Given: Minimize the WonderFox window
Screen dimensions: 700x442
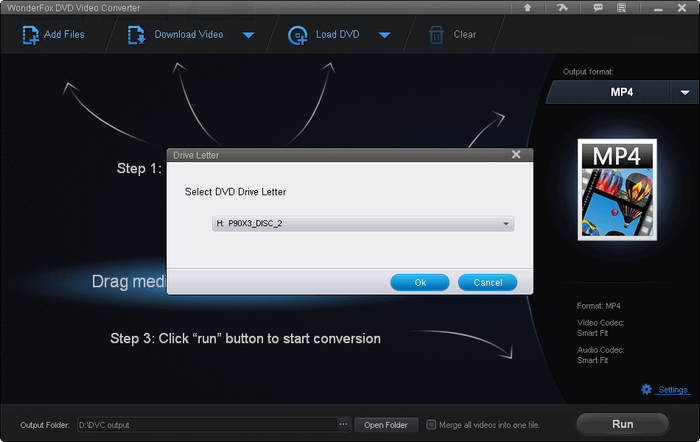Looking at the screenshot, I should [658, 8].
